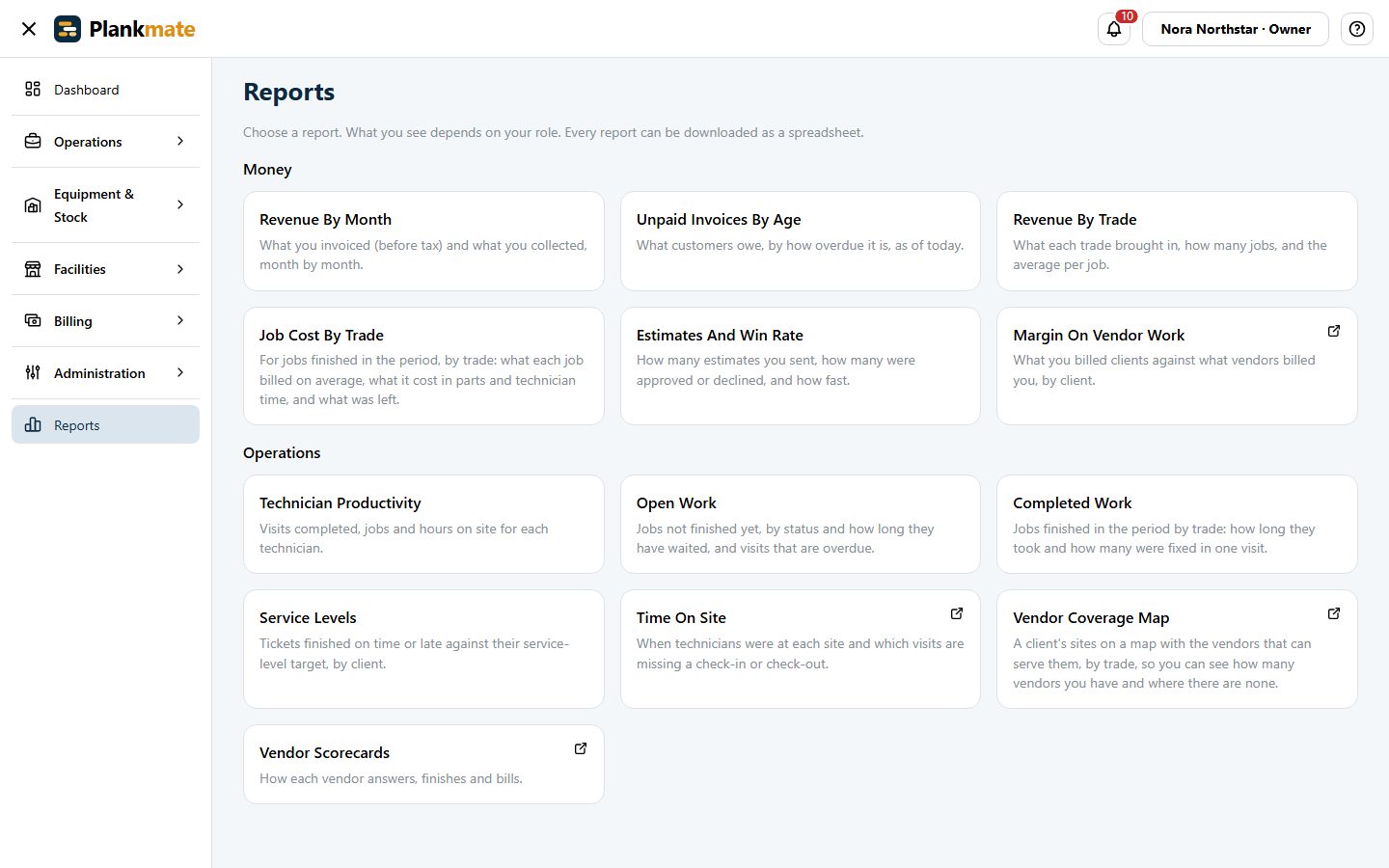Select Equipment & Stock in the sidebar
Image resolution: width=1389 pixels, height=868 pixels.
[105, 204]
